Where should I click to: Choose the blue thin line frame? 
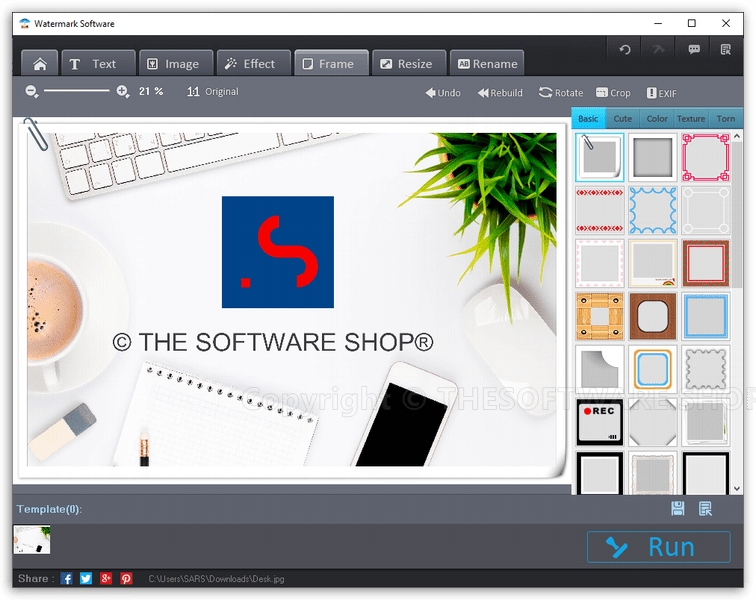[706, 316]
